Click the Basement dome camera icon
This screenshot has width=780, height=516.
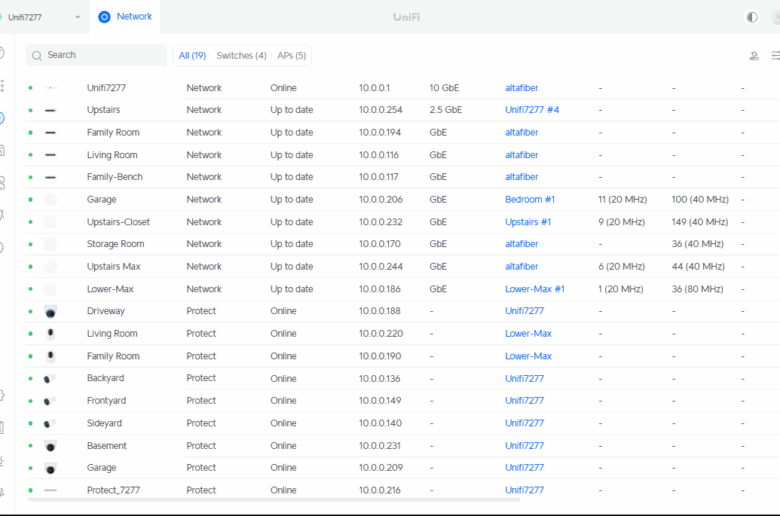(x=50, y=446)
